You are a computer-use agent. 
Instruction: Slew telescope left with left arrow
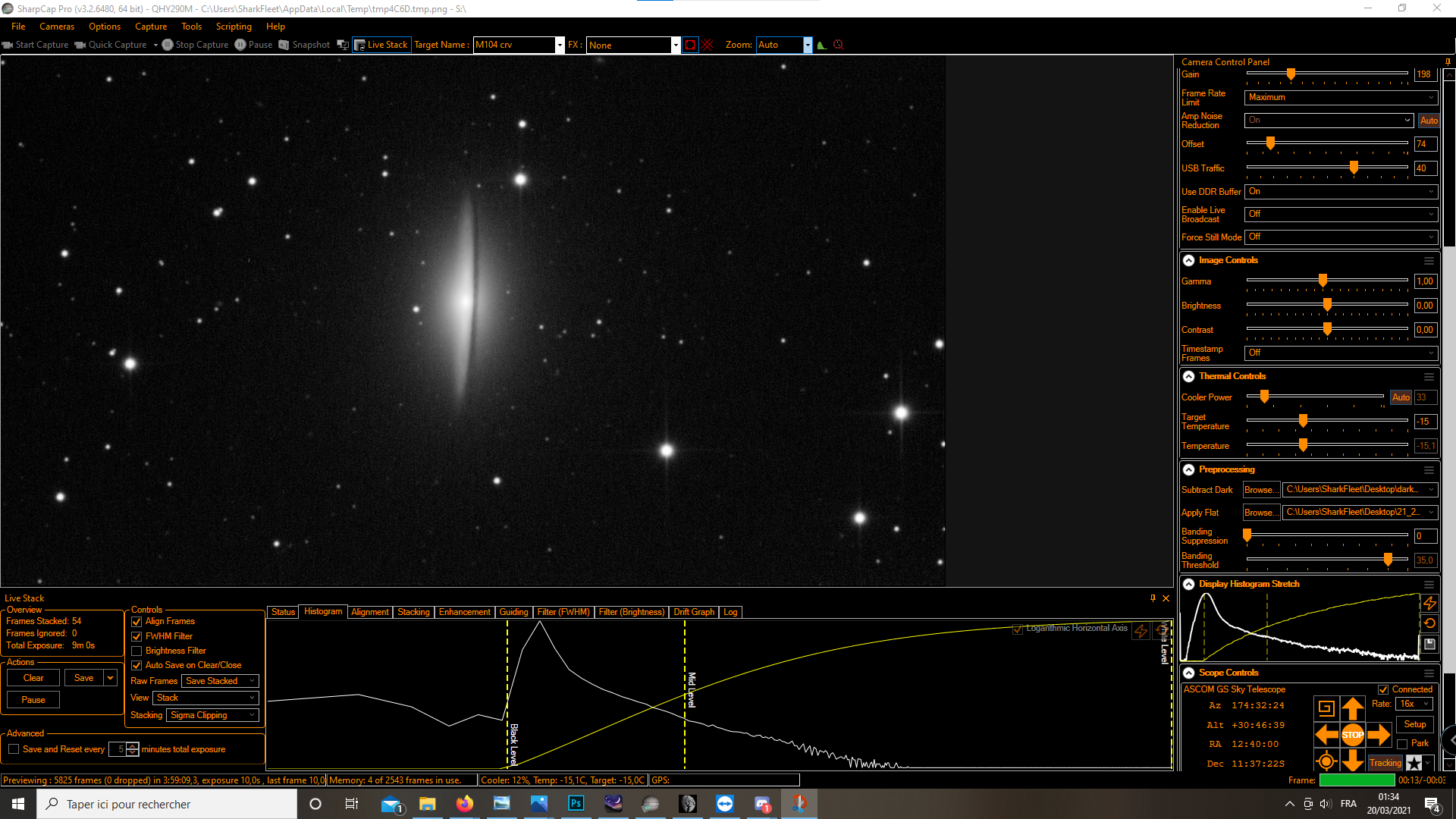coord(1326,735)
